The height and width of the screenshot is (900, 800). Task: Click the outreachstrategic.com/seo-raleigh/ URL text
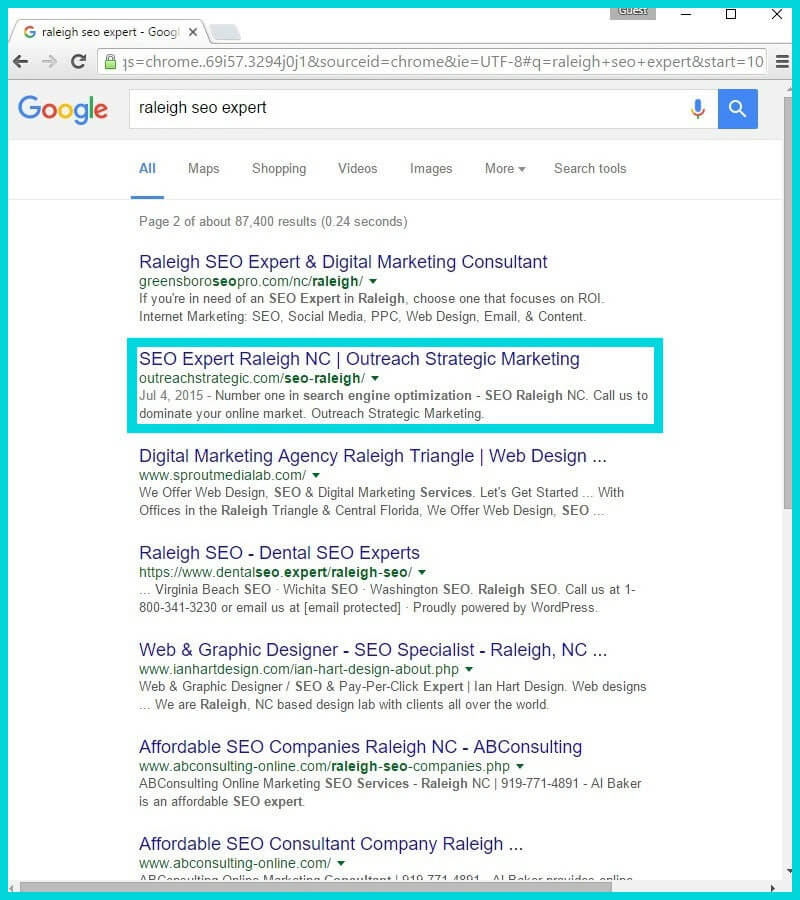[x=252, y=378]
